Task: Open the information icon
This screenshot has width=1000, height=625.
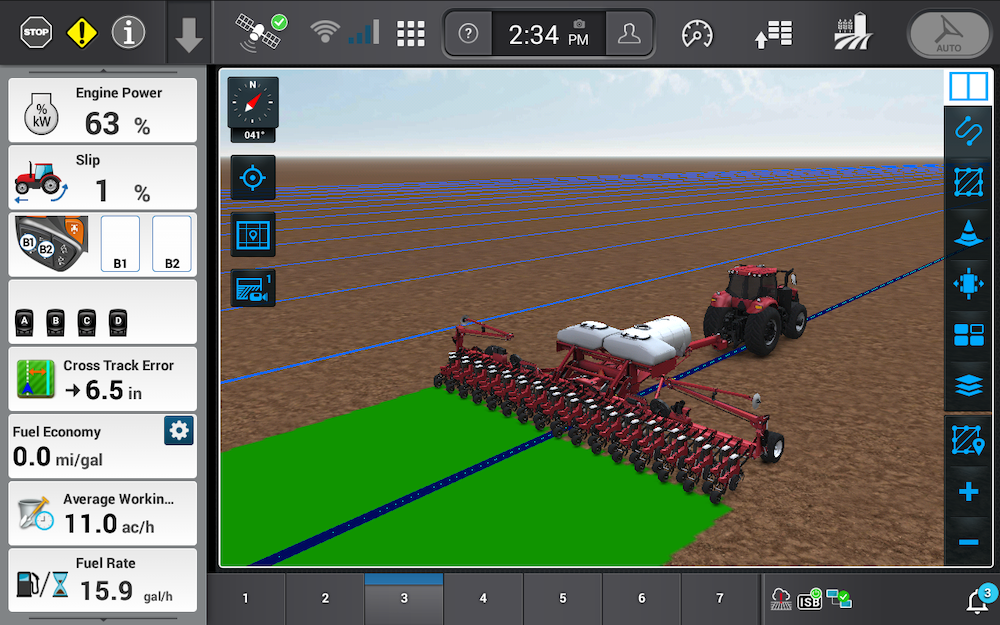Action: 128,33
